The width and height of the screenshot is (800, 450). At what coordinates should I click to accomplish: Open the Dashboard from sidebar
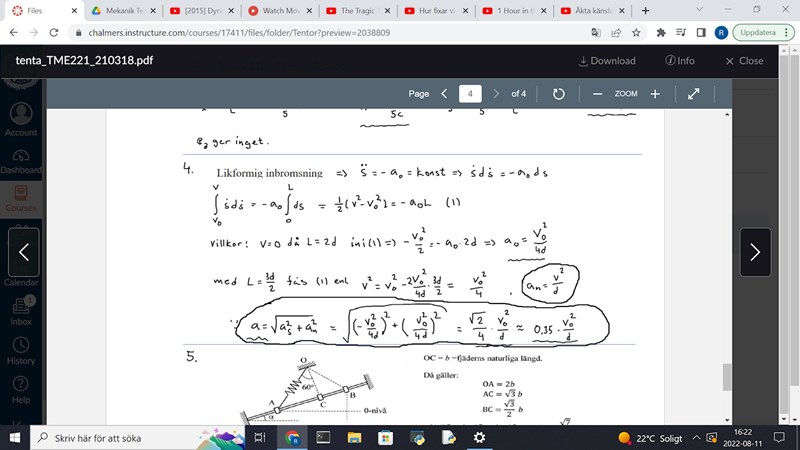coord(21,158)
